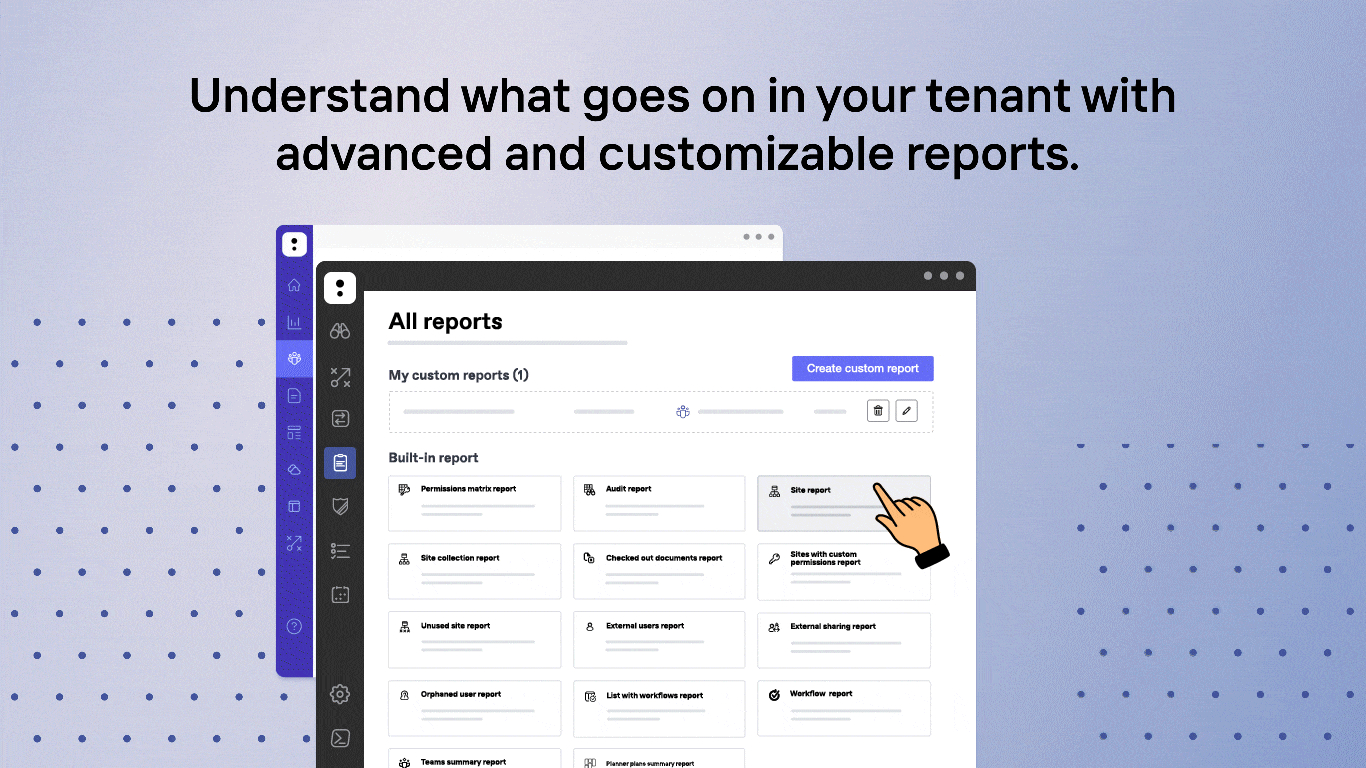Click the bar chart icon on purple sidebar

pyautogui.click(x=294, y=322)
